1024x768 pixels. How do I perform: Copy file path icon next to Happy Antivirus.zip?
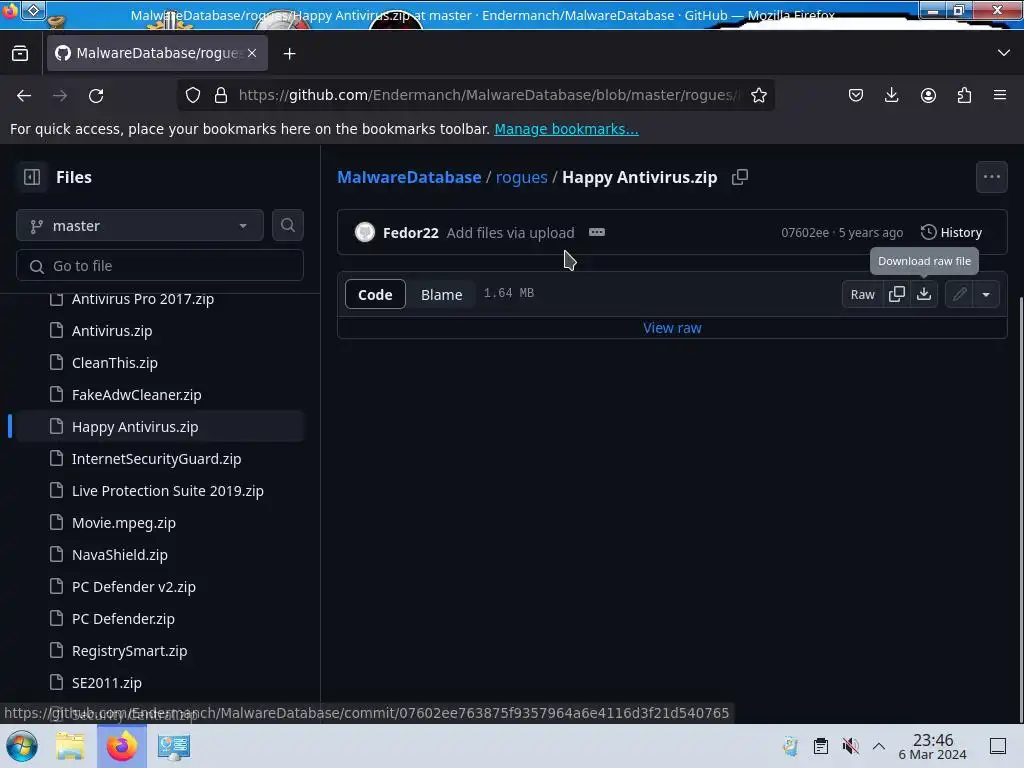pyautogui.click(x=739, y=177)
